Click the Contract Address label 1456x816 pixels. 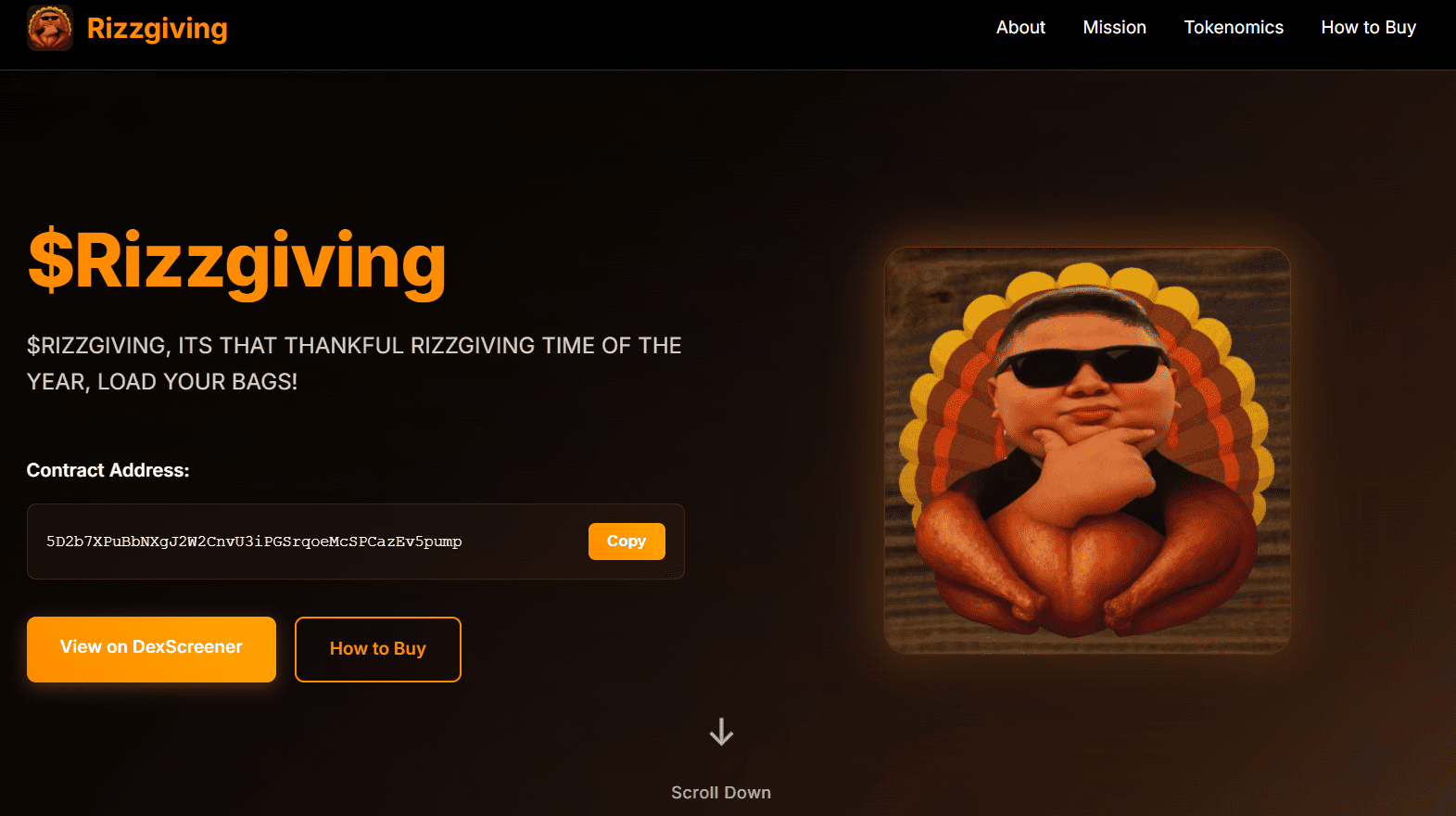(x=108, y=470)
